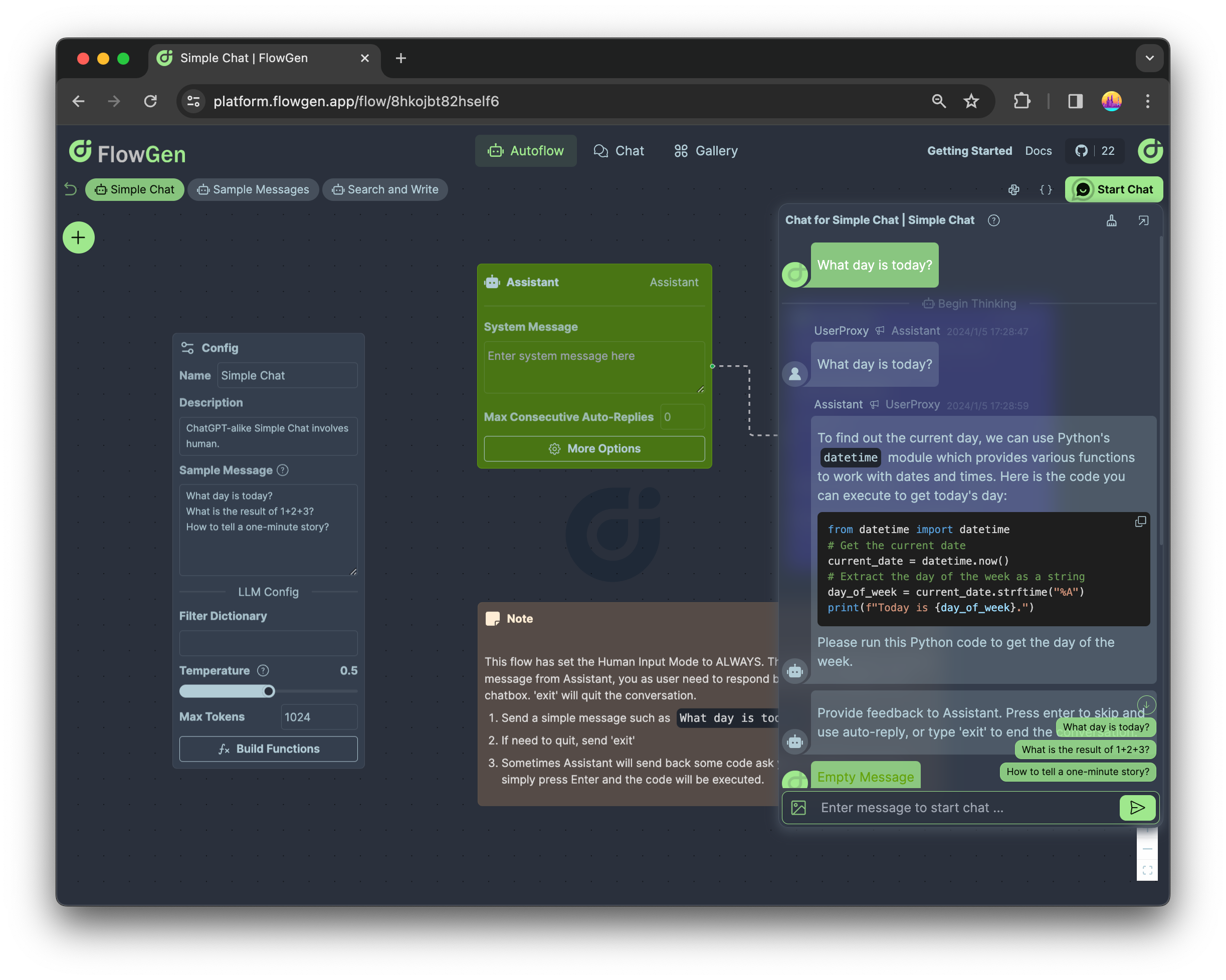Click the Assistant node output connector dot
Viewport: 1226px width, 980px height.
(712, 366)
